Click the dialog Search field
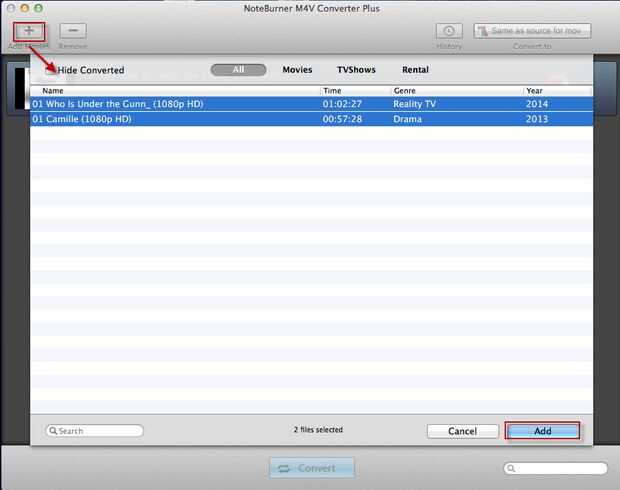This screenshot has height=490, width=620. coord(95,431)
